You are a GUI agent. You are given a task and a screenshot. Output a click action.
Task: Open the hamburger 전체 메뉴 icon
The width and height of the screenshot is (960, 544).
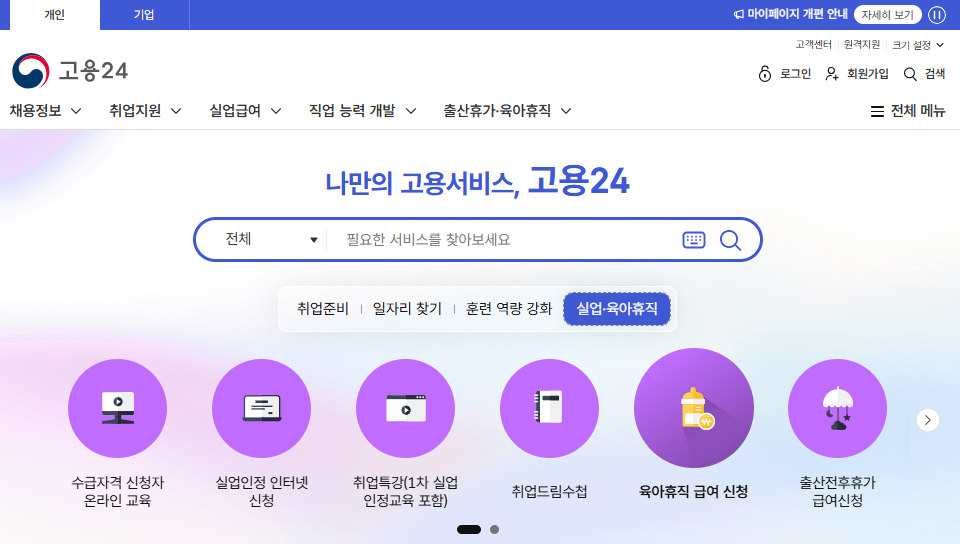(877, 111)
